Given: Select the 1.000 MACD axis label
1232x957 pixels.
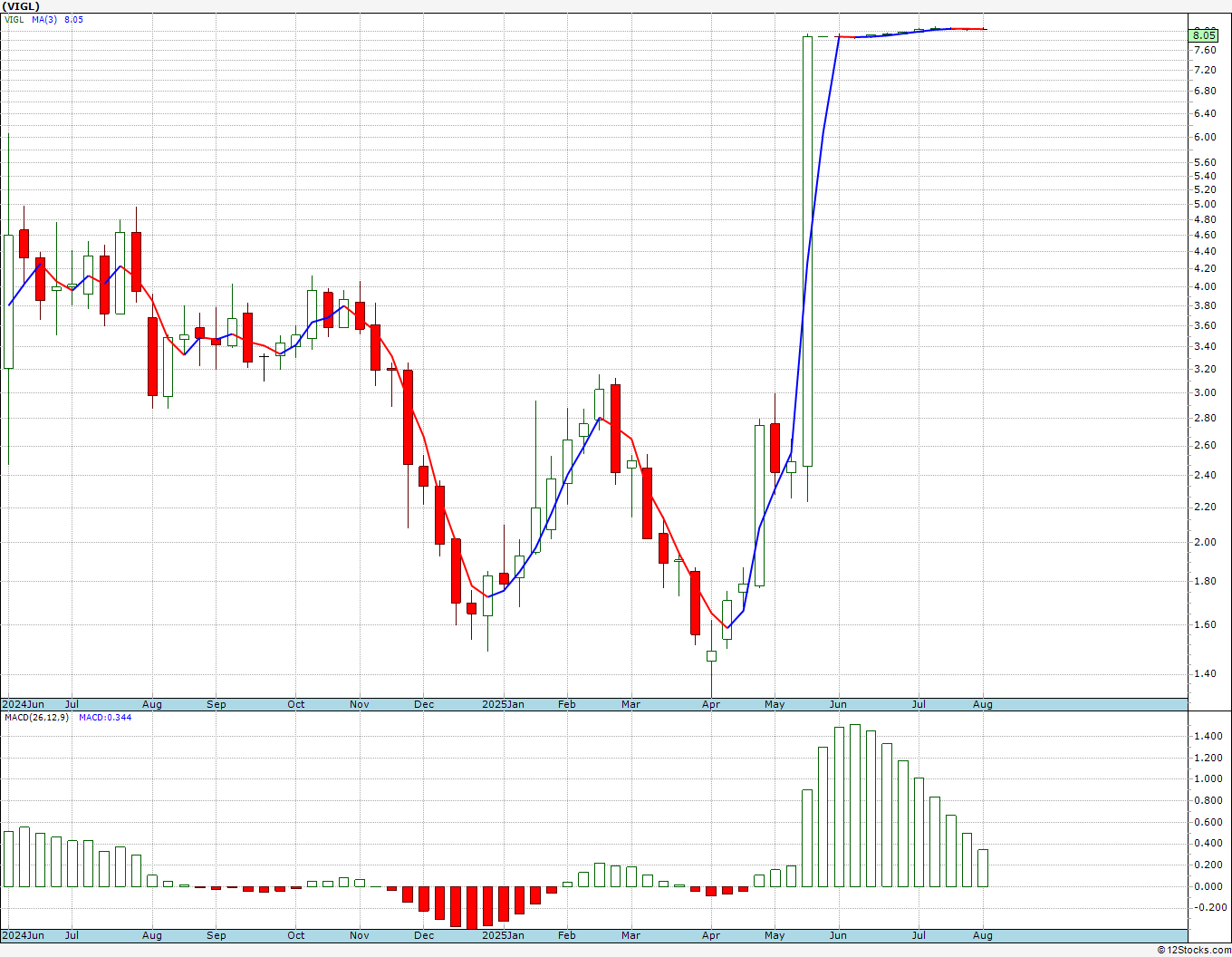Looking at the screenshot, I should (x=1208, y=778).
